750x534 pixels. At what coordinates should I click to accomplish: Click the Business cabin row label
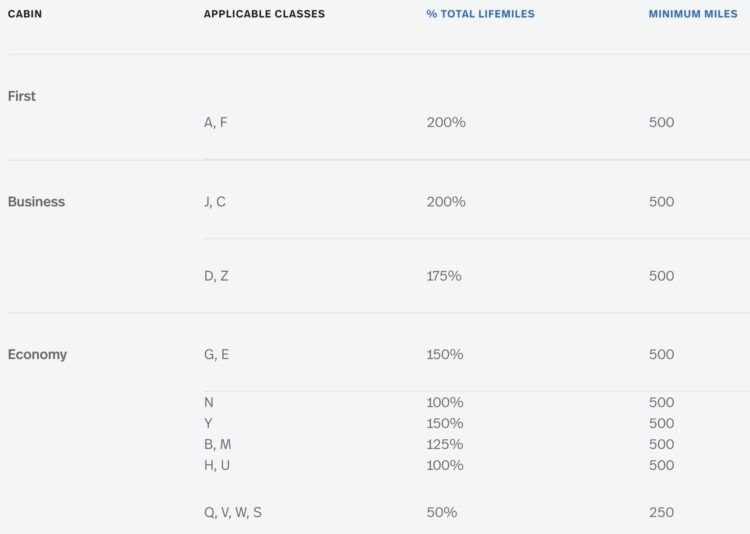click(x=36, y=201)
